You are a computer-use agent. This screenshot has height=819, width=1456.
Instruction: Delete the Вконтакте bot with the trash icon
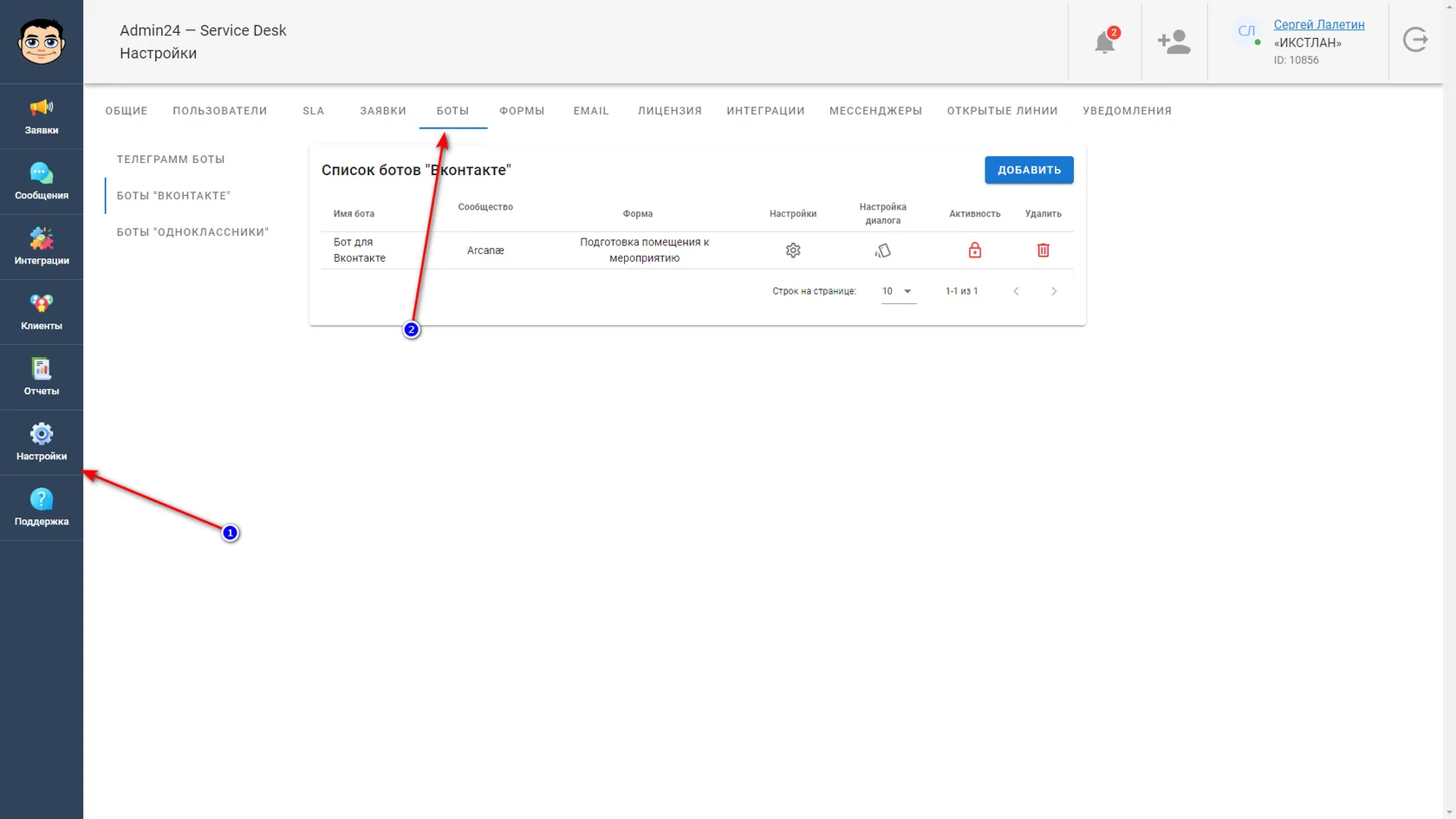click(x=1043, y=250)
